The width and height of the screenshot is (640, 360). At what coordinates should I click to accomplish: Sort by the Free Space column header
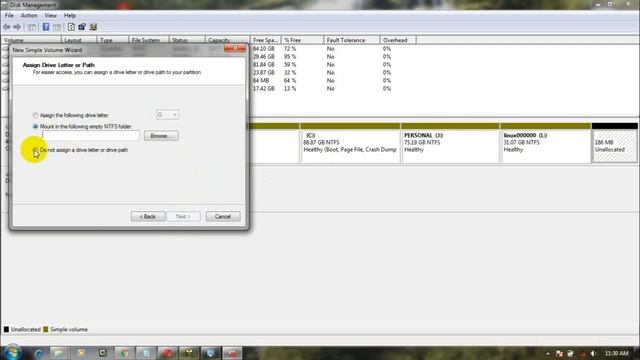click(265, 40)
